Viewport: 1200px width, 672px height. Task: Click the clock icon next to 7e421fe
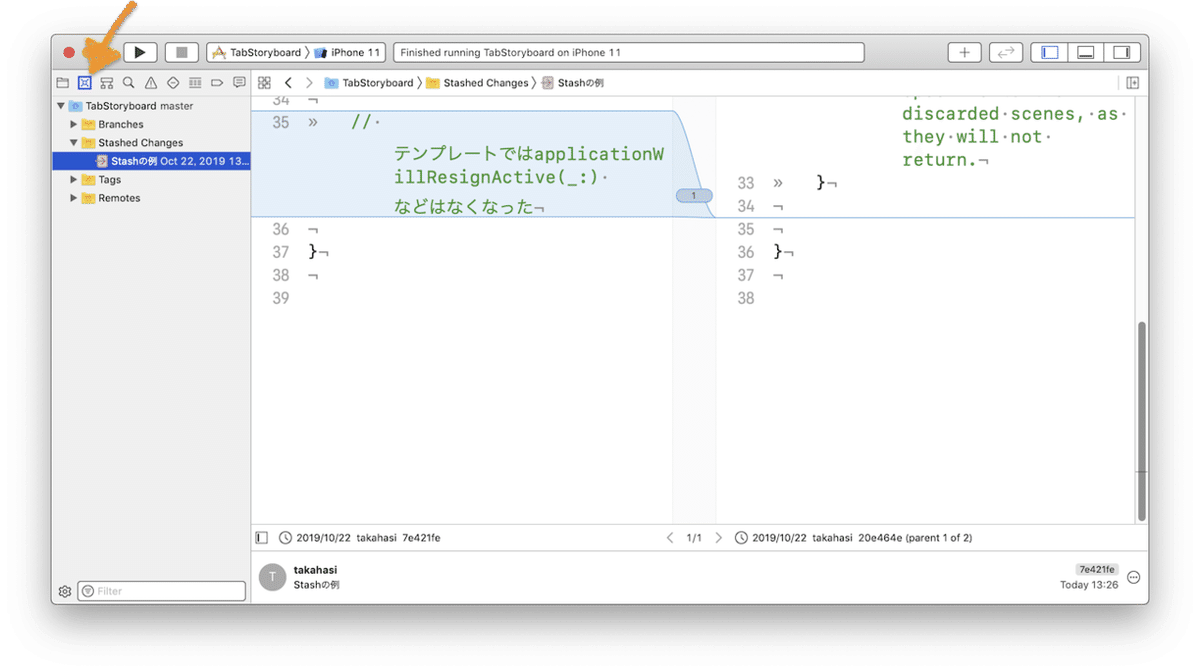(x=286, y=538)
